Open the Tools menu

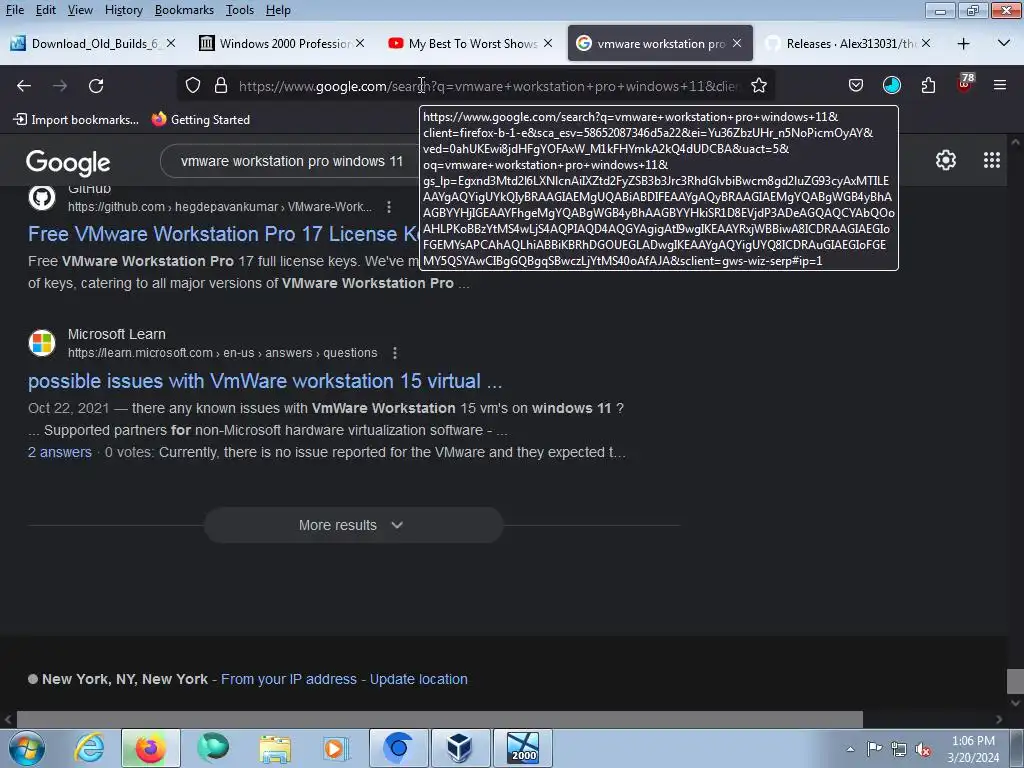[x=240, y=10]
